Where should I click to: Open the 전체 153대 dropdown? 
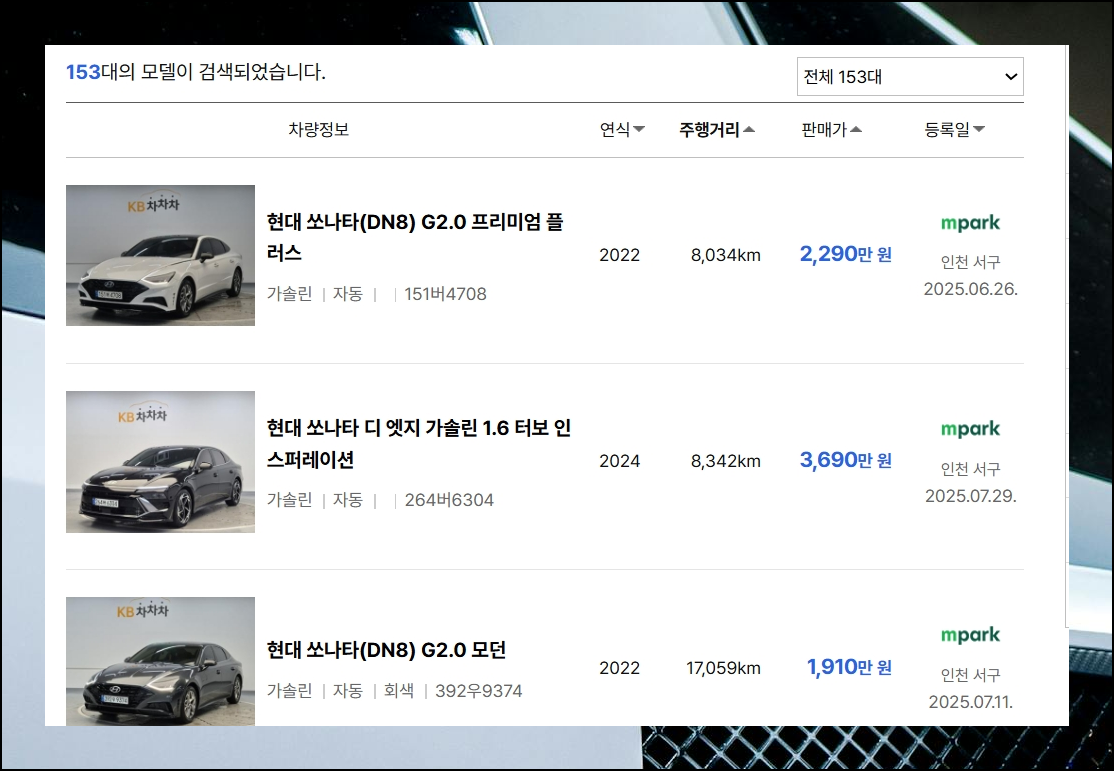pyautogui.click(x=910, y=77)
